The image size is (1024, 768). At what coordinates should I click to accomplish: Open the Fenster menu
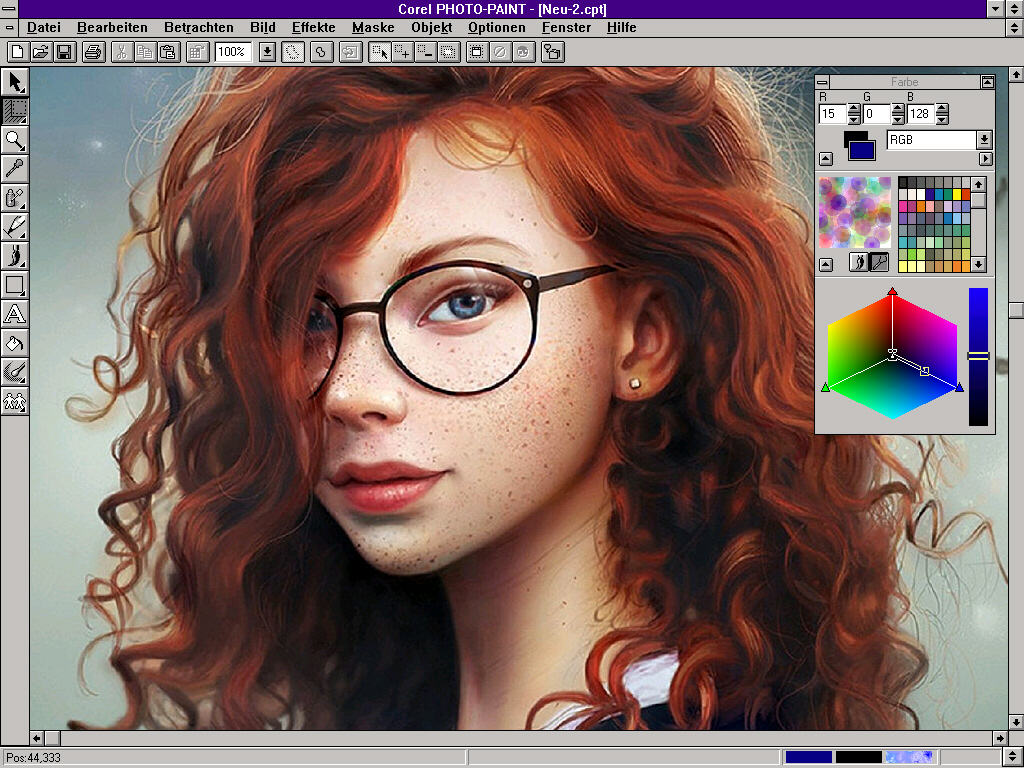(x=566, y=27)
